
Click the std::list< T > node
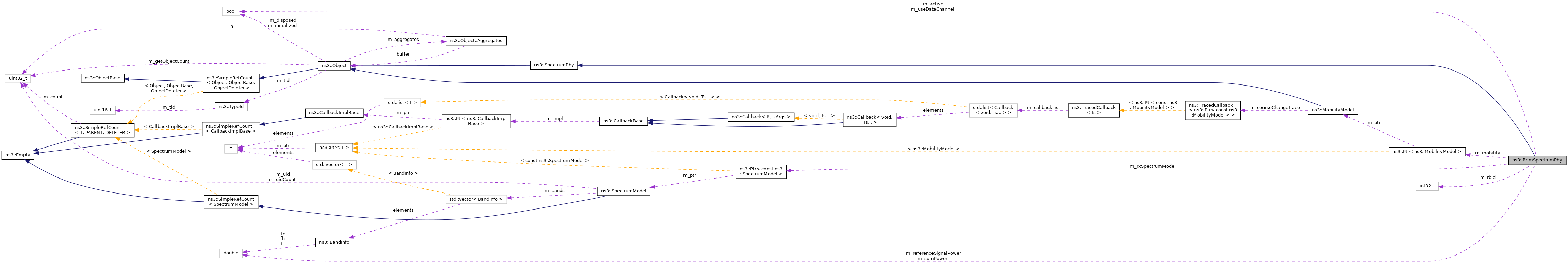402,102
